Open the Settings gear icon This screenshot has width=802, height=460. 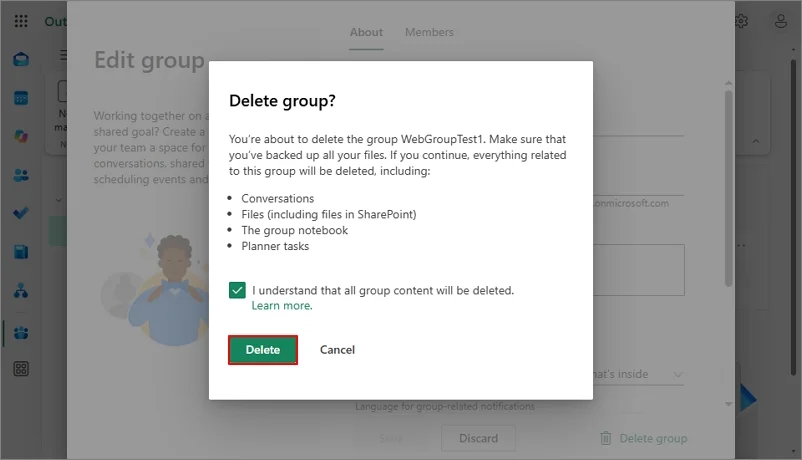(x=742, y=21)
